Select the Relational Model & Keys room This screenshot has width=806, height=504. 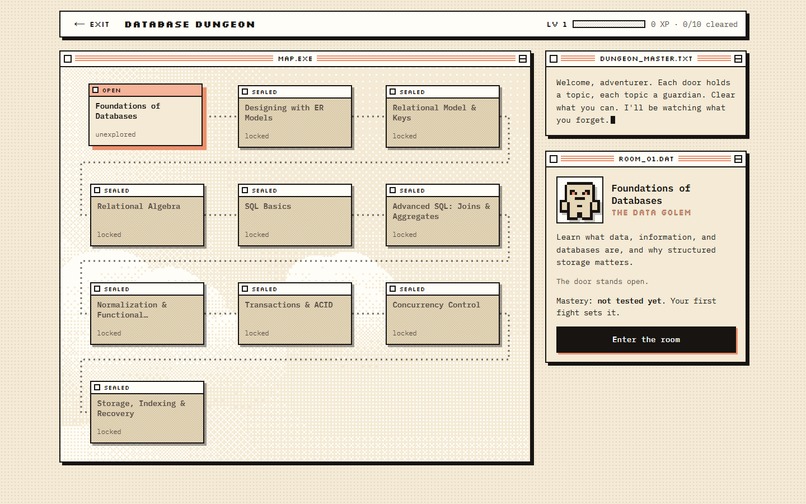(443, 117)
